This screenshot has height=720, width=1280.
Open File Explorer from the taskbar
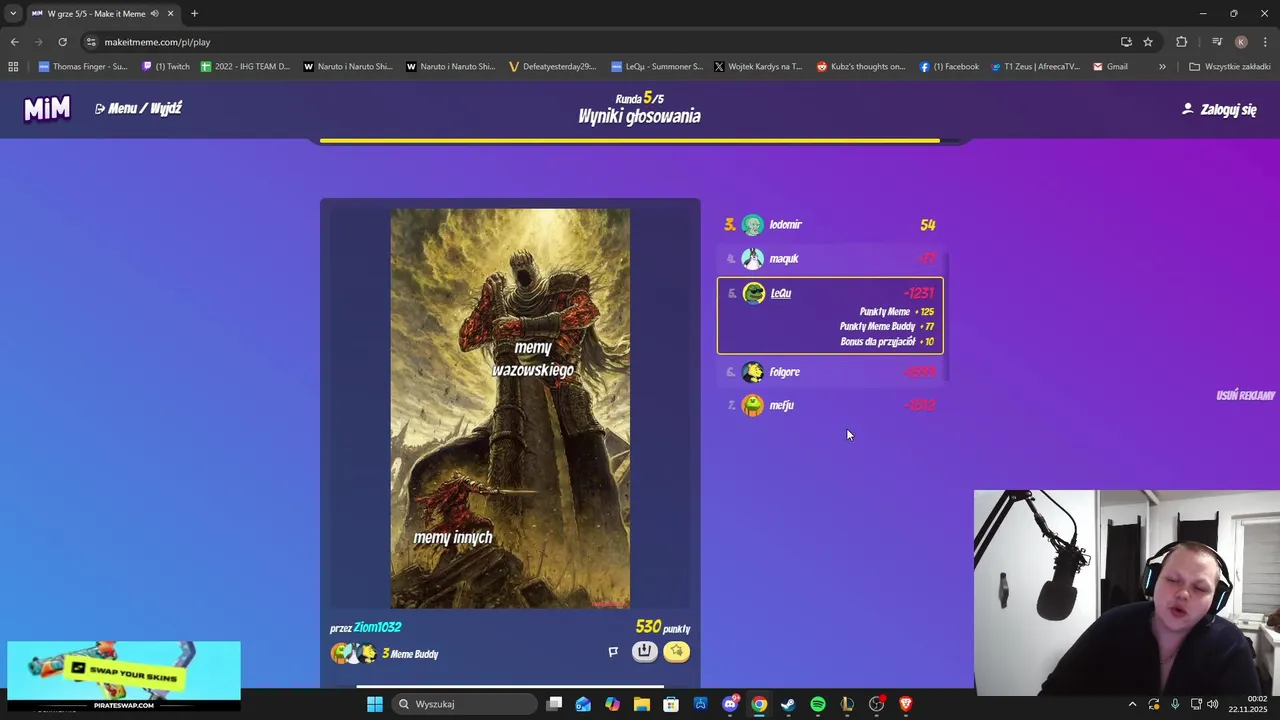pos(642,704)
